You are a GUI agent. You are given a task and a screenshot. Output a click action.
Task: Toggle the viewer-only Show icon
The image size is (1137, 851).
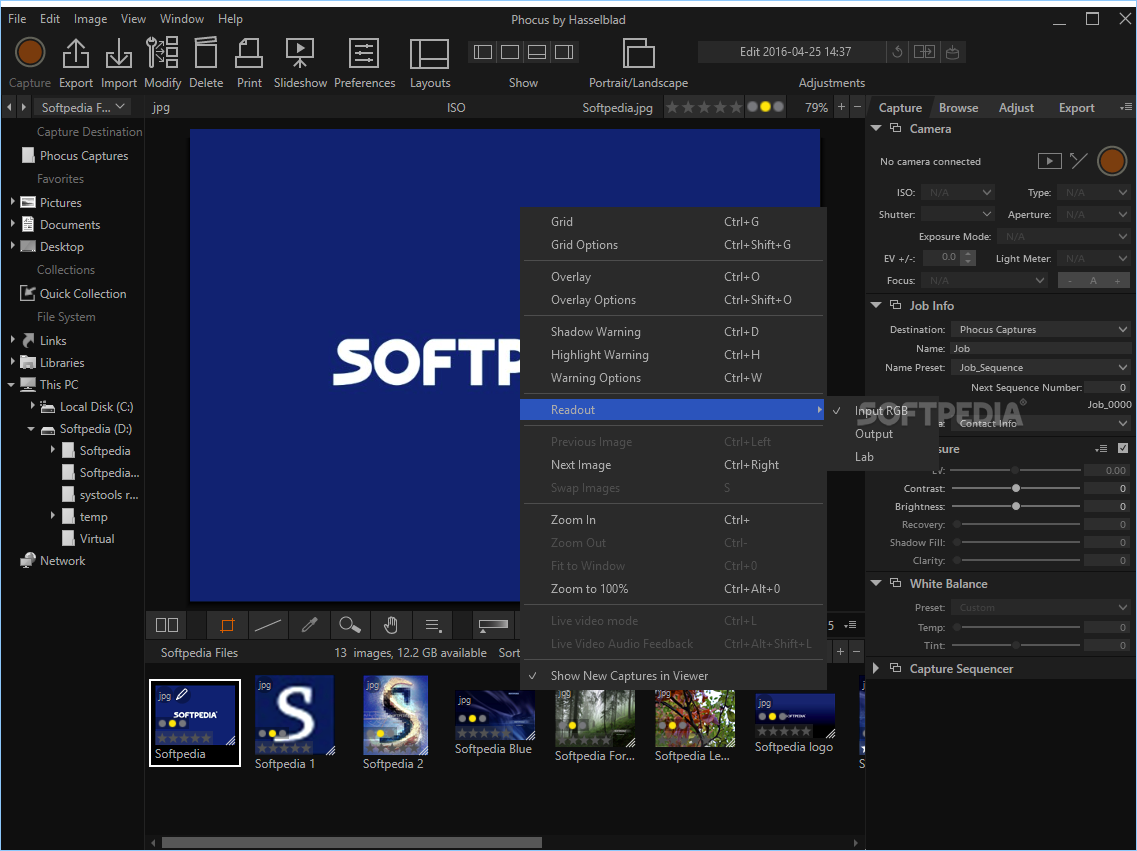pyautogui.click(x=510, y=52)
